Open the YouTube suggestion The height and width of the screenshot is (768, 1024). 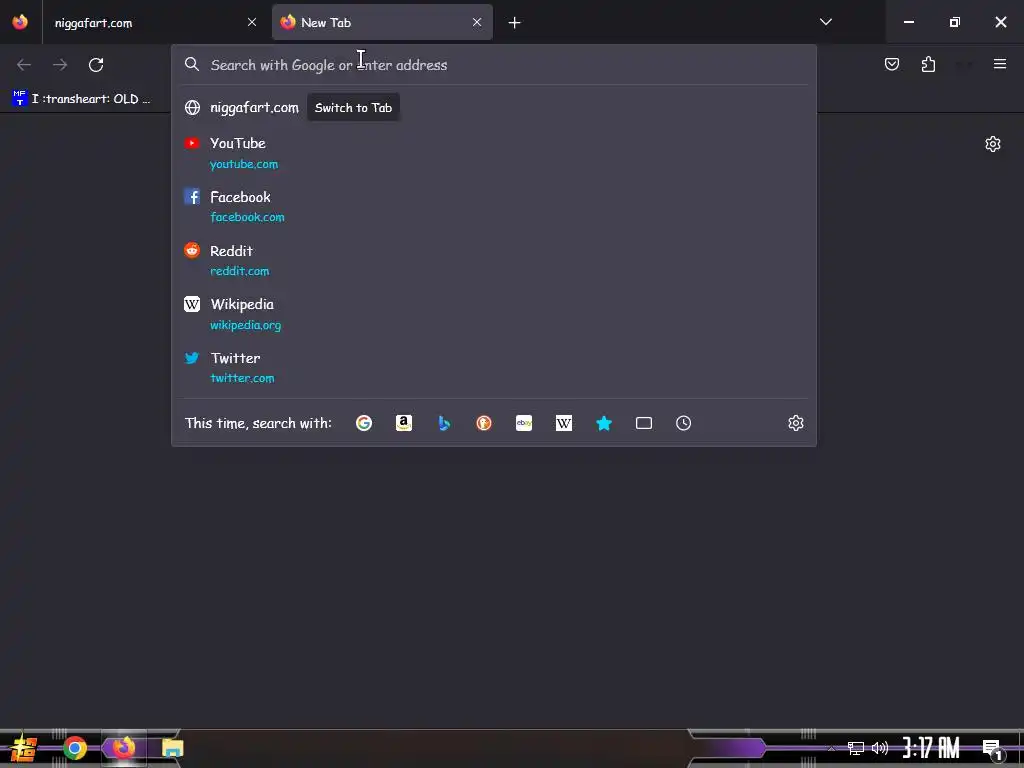click(494, 153)
